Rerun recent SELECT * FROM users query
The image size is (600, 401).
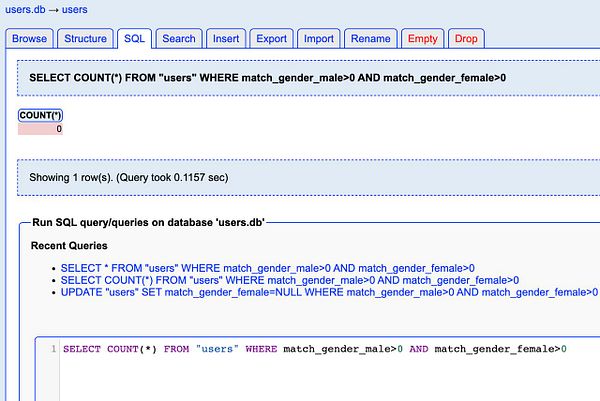(267, 268)
